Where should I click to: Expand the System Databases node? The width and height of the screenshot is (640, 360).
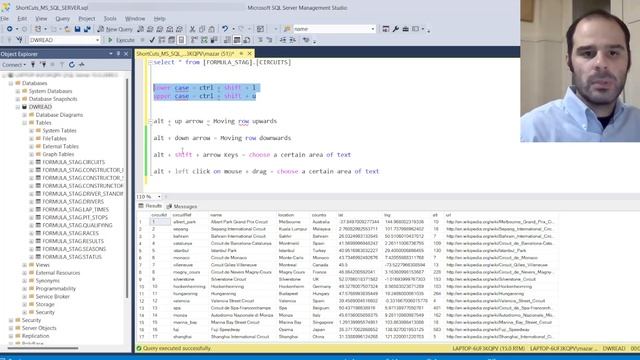pos(18,91)
